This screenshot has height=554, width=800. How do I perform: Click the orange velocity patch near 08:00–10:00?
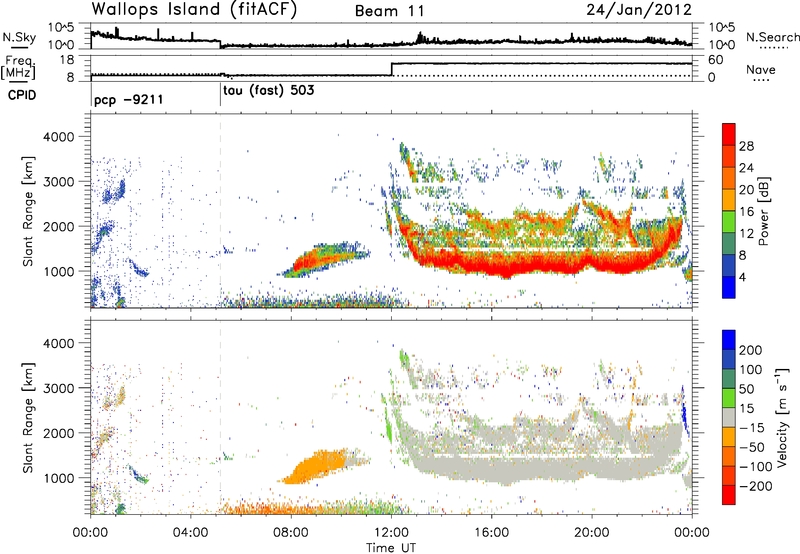(x=316, y=467)
